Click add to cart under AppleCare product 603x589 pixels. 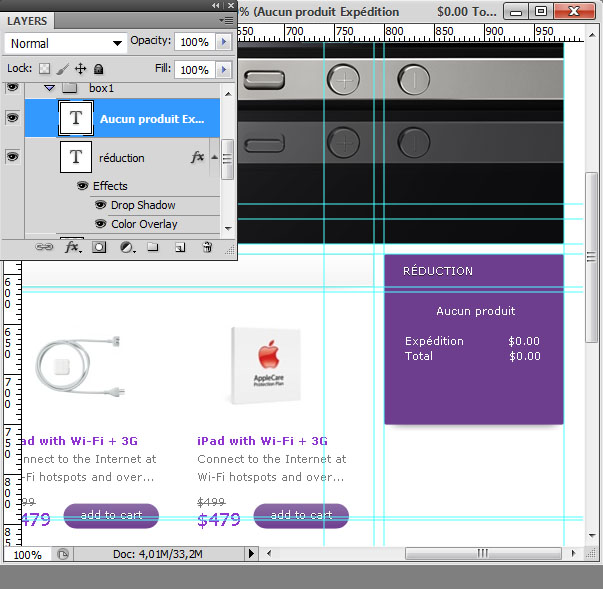pyautogui.click(x=301, y=516)
